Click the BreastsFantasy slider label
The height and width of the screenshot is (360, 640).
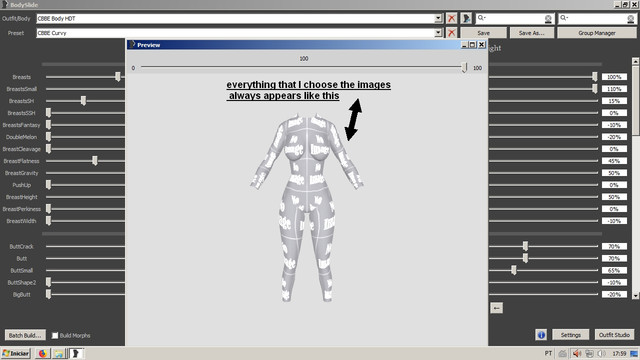click(x=22, y=125)
